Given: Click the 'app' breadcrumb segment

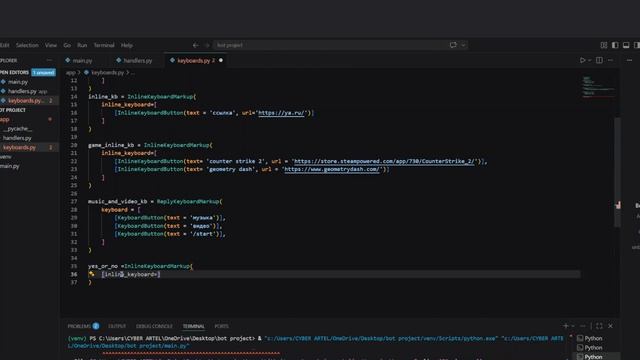Looking at the screenshot, I should 71,73.
